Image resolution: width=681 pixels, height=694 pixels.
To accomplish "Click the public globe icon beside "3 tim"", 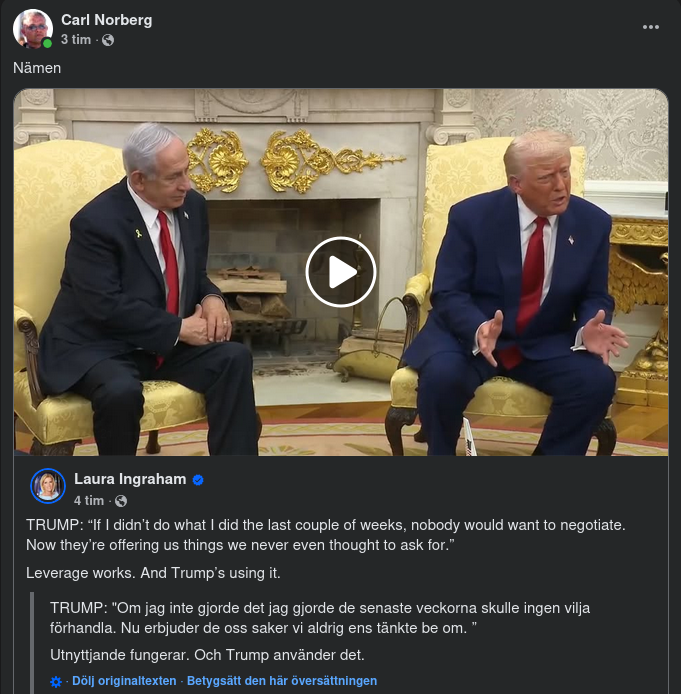I will [x=108, y=40].
